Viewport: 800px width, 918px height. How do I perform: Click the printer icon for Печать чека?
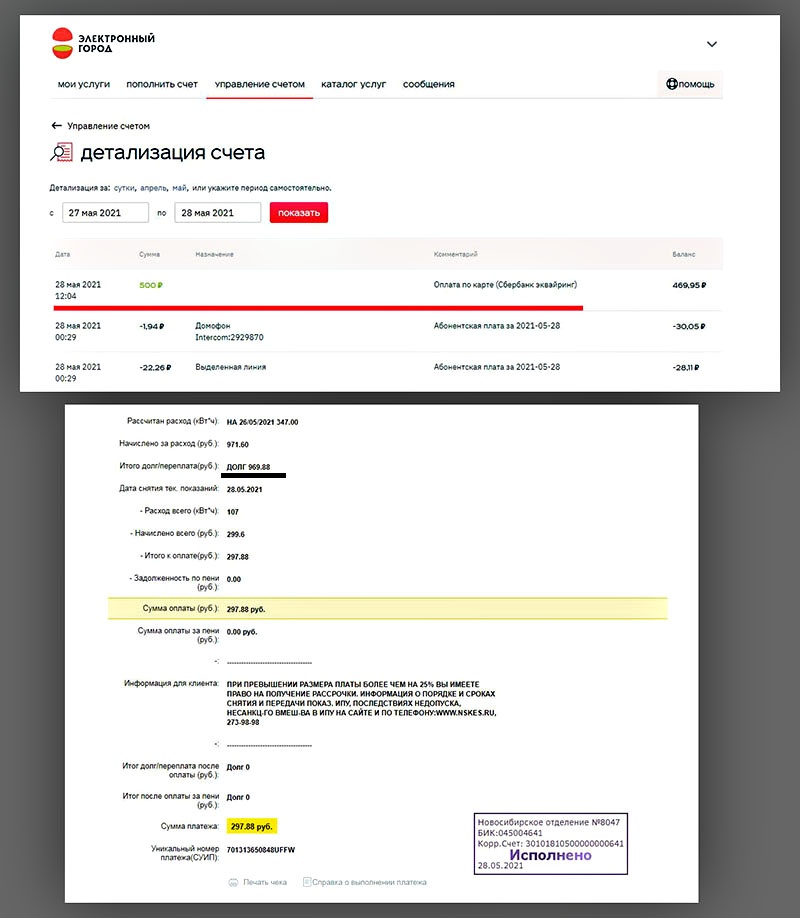click(233, 882)
